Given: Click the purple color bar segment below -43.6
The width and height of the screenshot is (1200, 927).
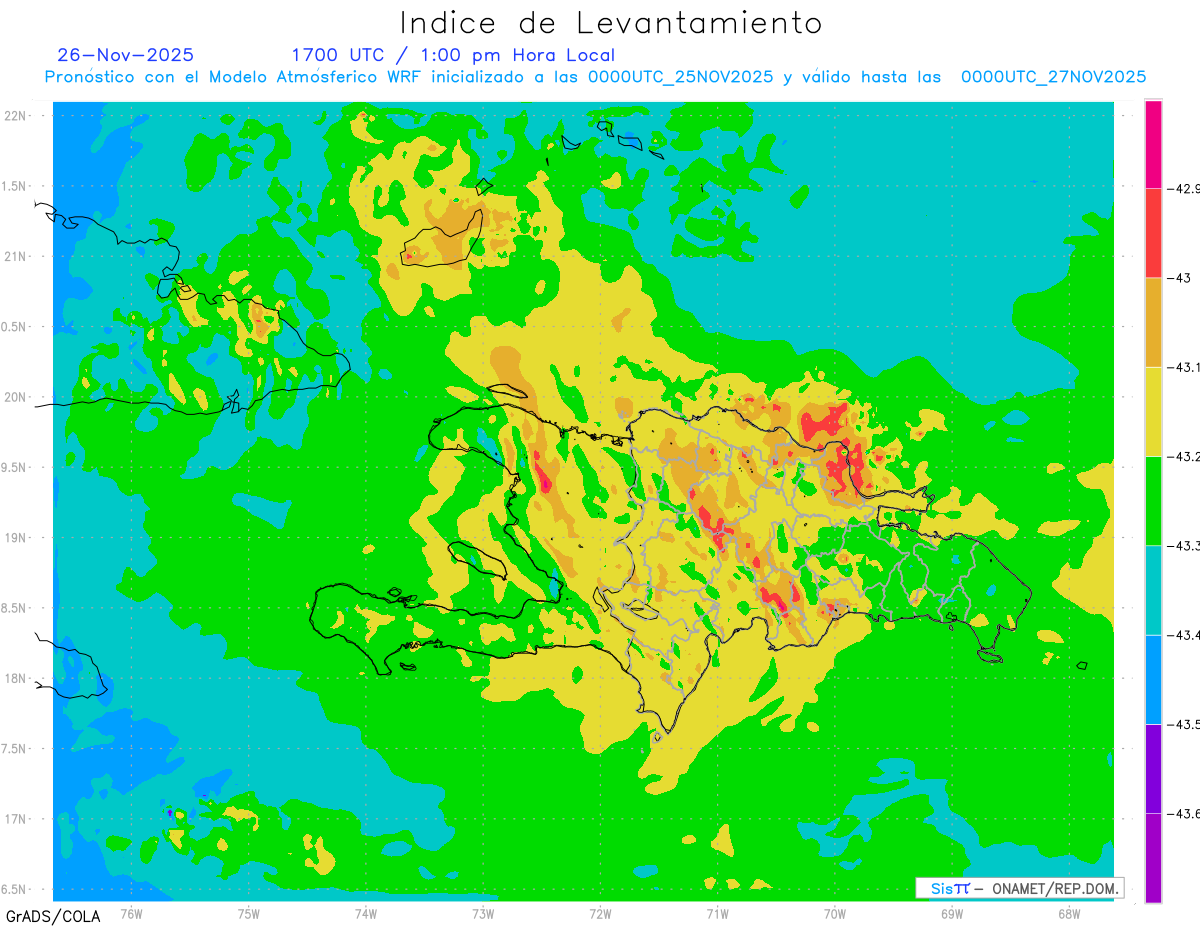Looking at the screenshot, I should tap(1153, 857).
